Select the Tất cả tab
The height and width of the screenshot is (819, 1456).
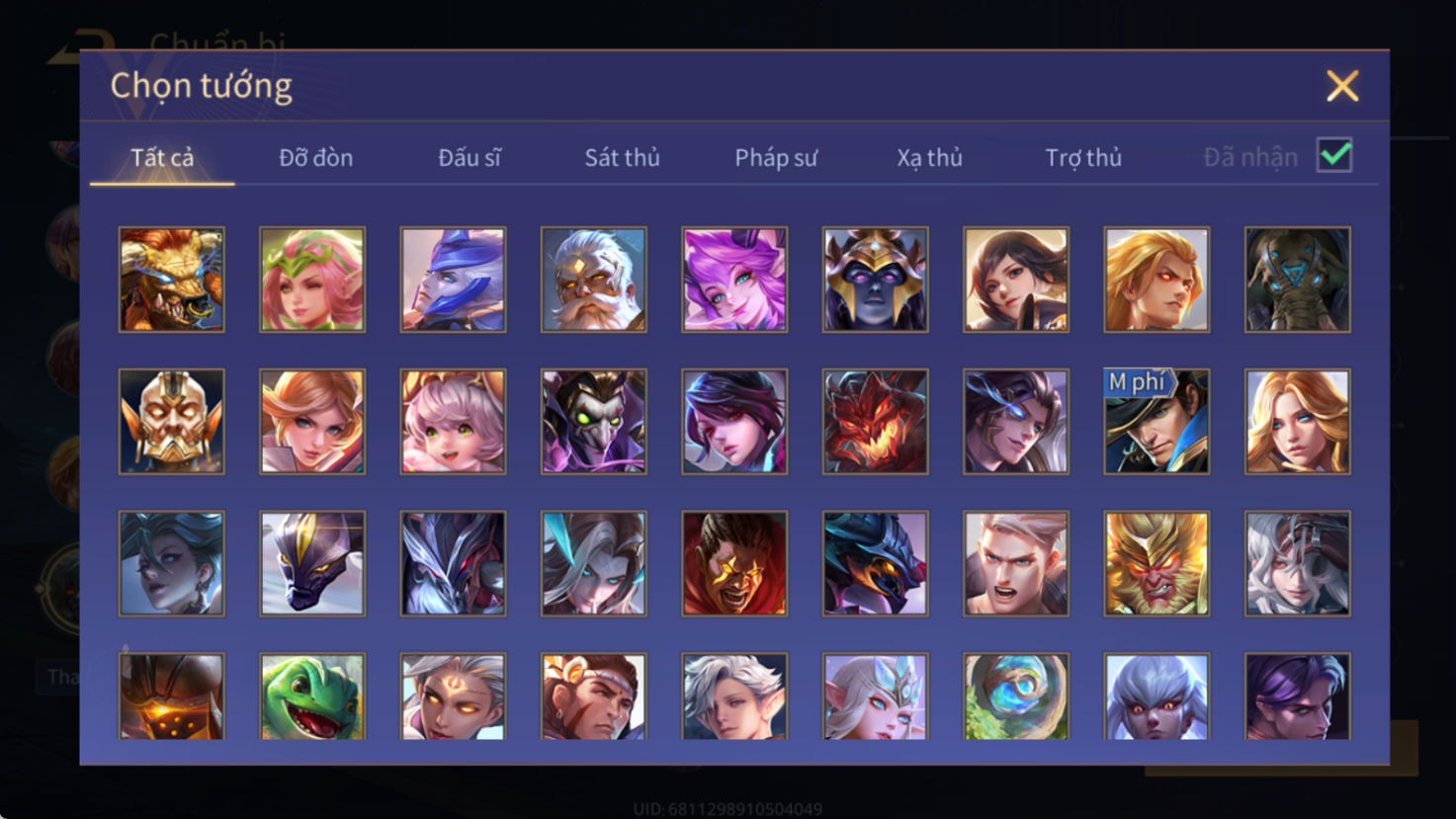tap(162, 157)
